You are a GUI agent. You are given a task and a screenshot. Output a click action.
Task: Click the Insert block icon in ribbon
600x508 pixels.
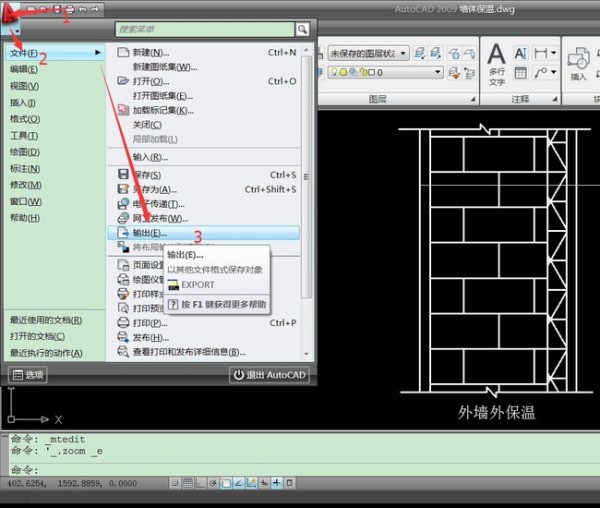pyautogui.click(x=578, y=63)
